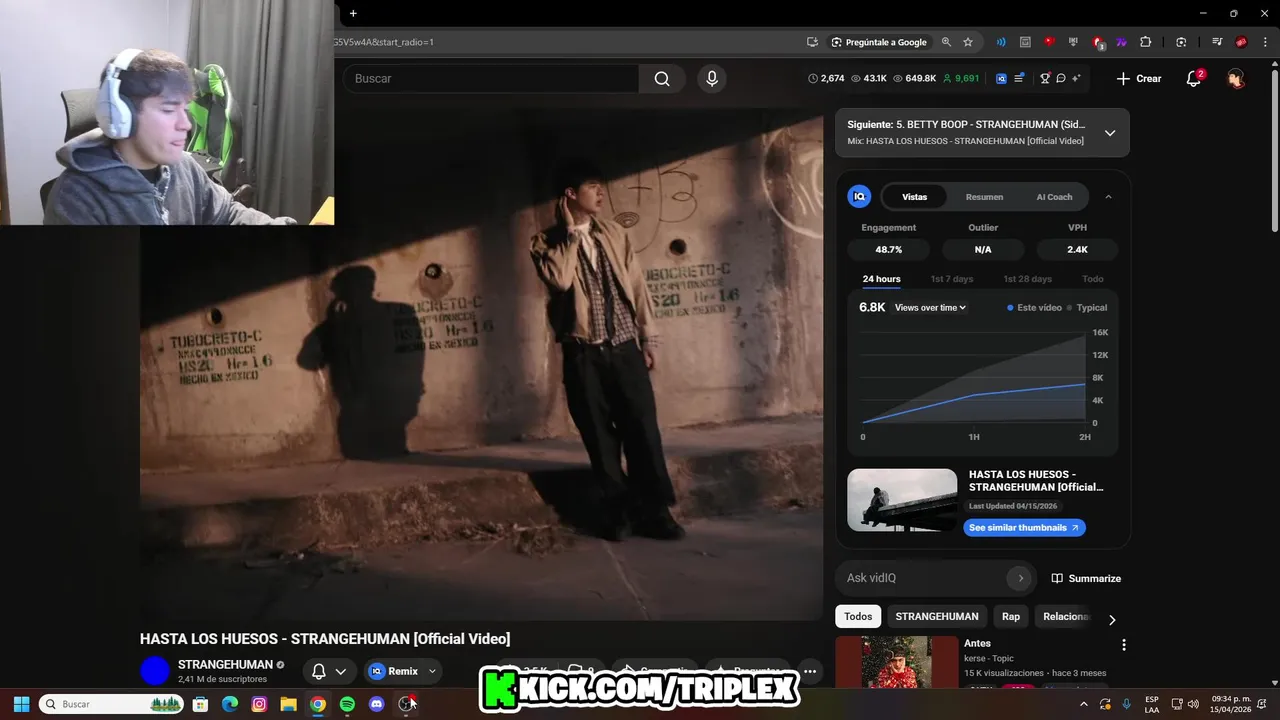Open the YouTube account avatar menu
Viewport: 1280px width, 720px height.
click(1236, 78)
